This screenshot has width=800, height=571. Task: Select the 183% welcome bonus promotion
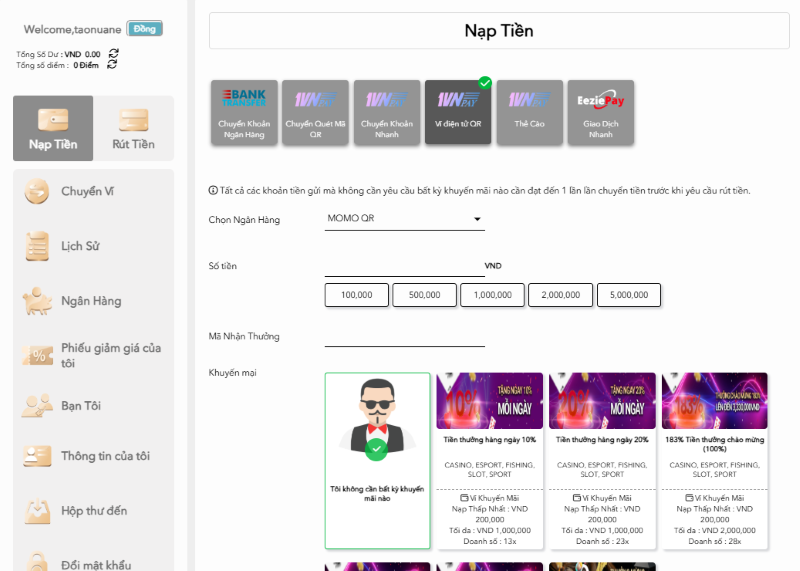[x=715, y=460]
